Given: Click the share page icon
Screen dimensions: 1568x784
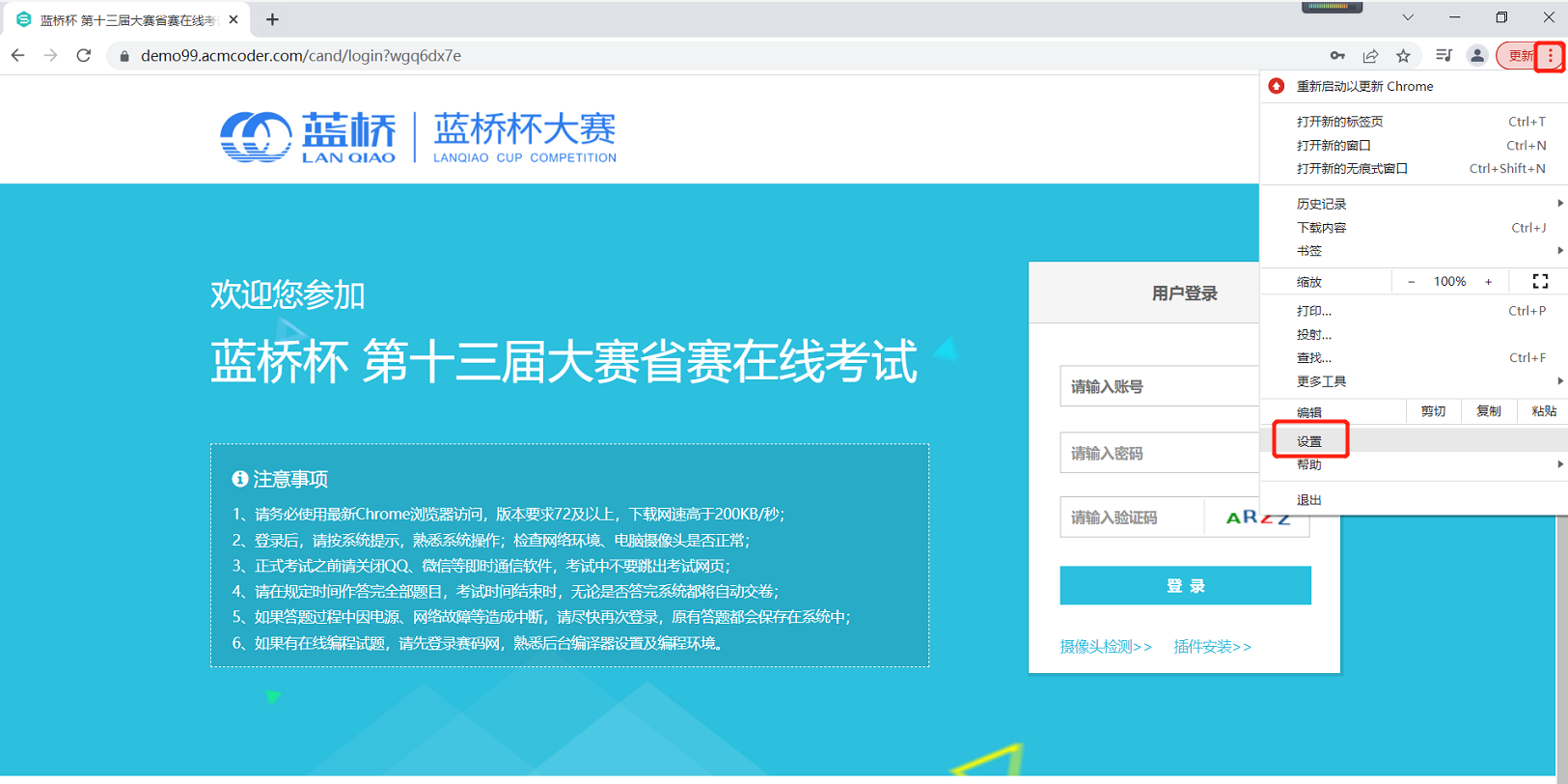Looking at the screenshot, I should point(1370,56).
